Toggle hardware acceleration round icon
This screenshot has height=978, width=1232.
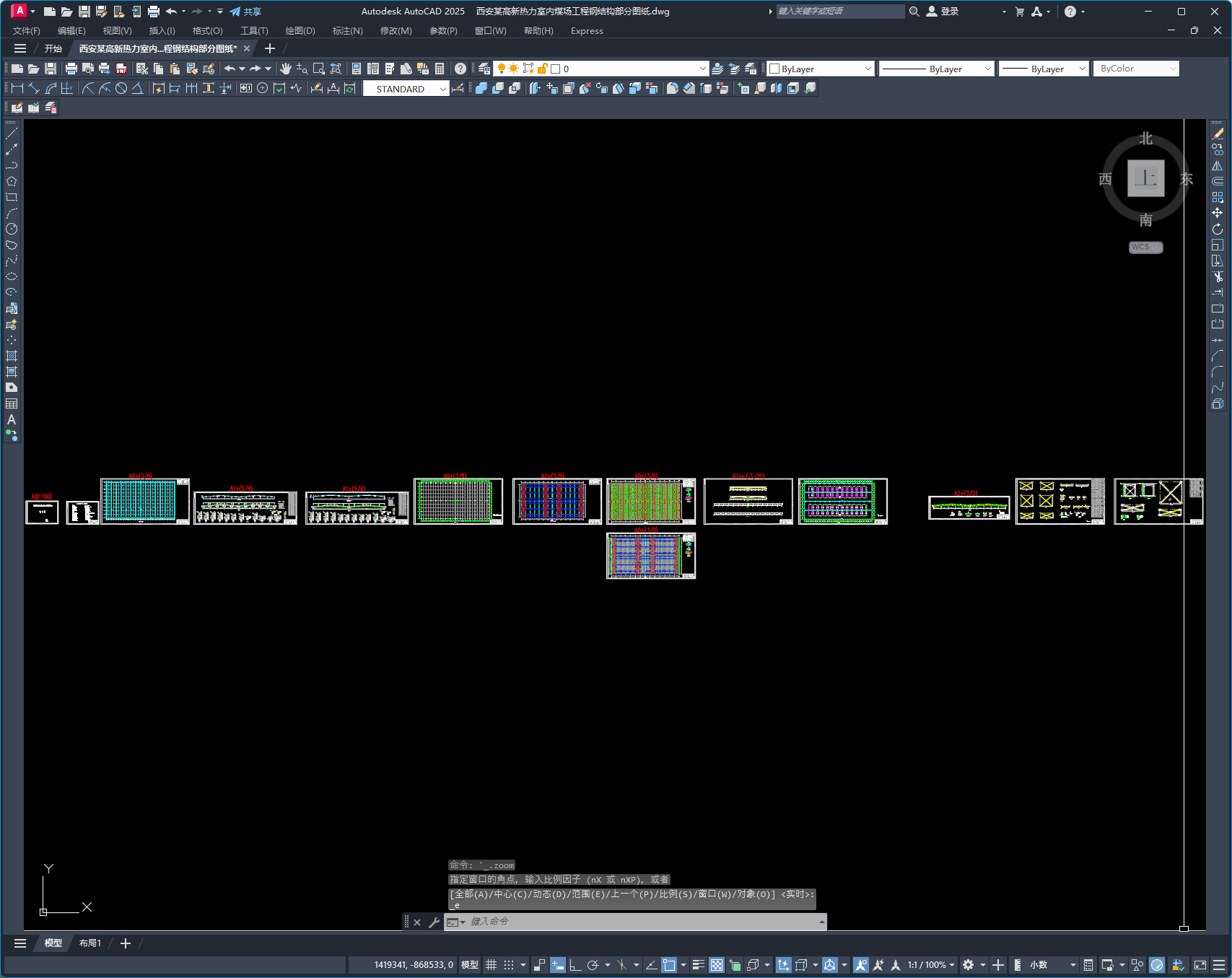pyautogui.click(x=1157, y=965)
